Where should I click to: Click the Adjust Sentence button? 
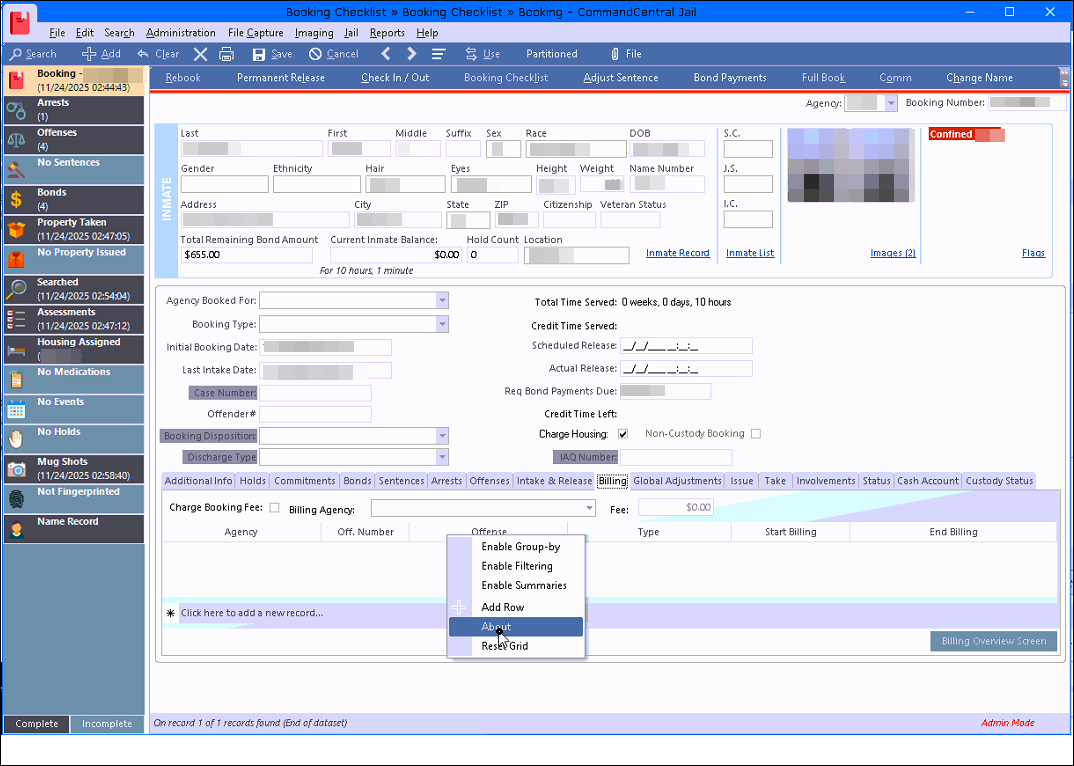pyautogui.click(x=621, y=78)
